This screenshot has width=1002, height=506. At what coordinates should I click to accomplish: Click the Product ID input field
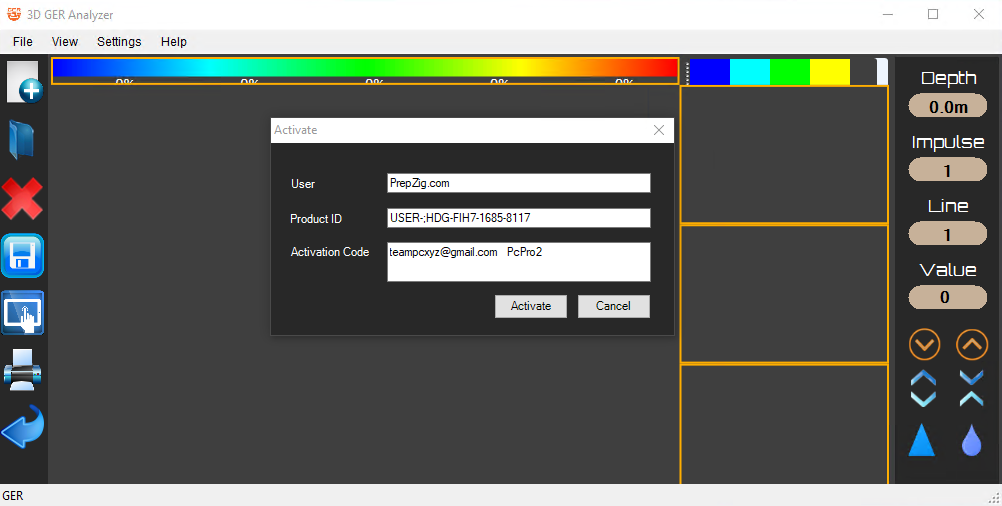[x=518, y=218]
